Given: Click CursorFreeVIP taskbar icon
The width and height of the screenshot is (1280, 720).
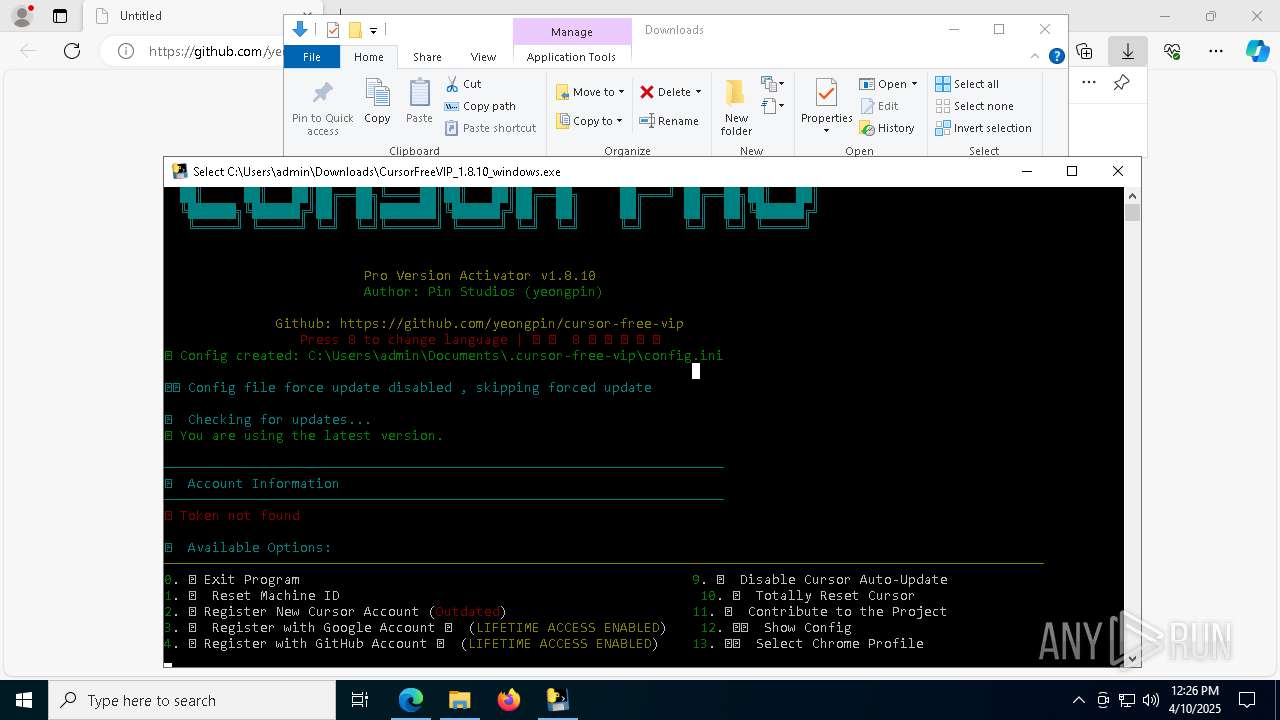Looking at the screenshot, I should pyautogui.click(x=557, y=700).
